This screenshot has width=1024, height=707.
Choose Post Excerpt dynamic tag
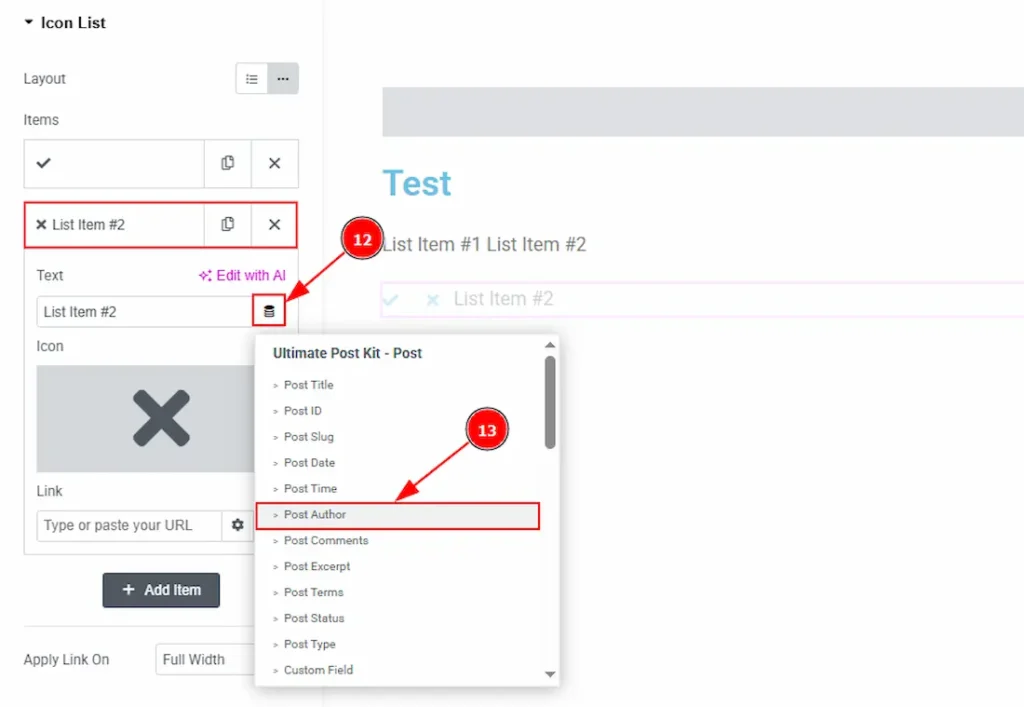[317, 567]
